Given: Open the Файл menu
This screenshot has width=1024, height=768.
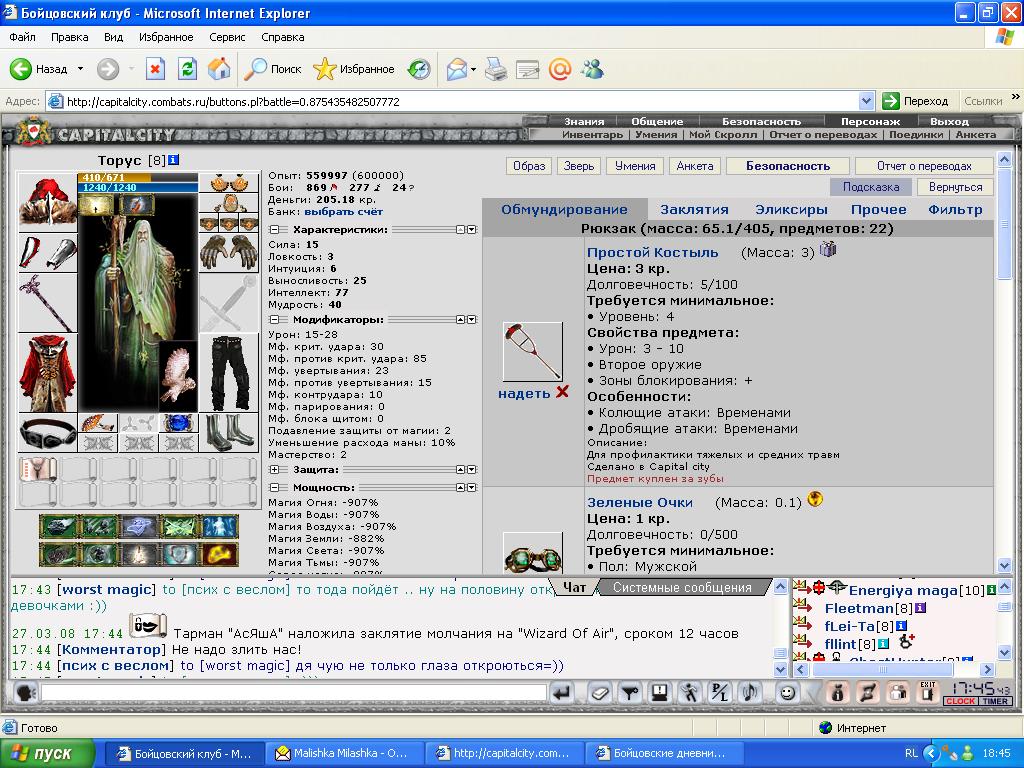Looking at the screenshot, I should [x=22, y=37].
